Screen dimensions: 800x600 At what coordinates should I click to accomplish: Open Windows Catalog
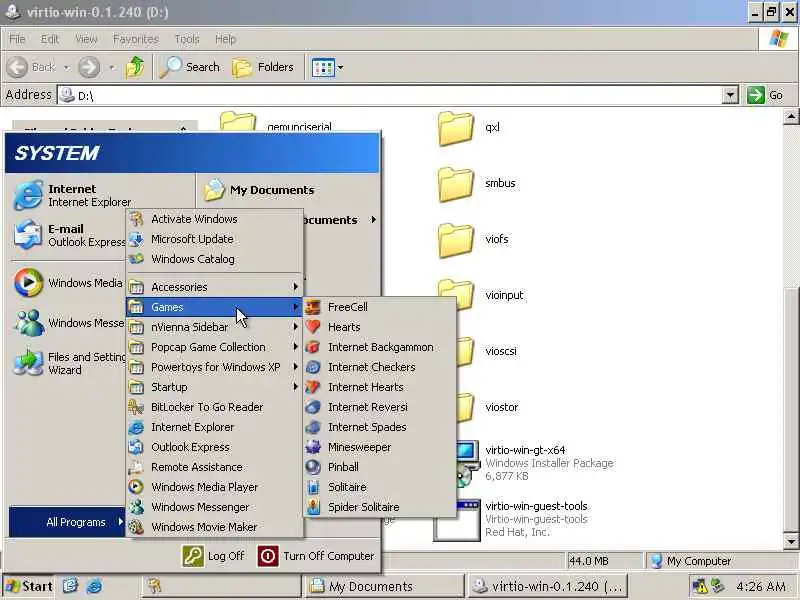coord(214,259)
